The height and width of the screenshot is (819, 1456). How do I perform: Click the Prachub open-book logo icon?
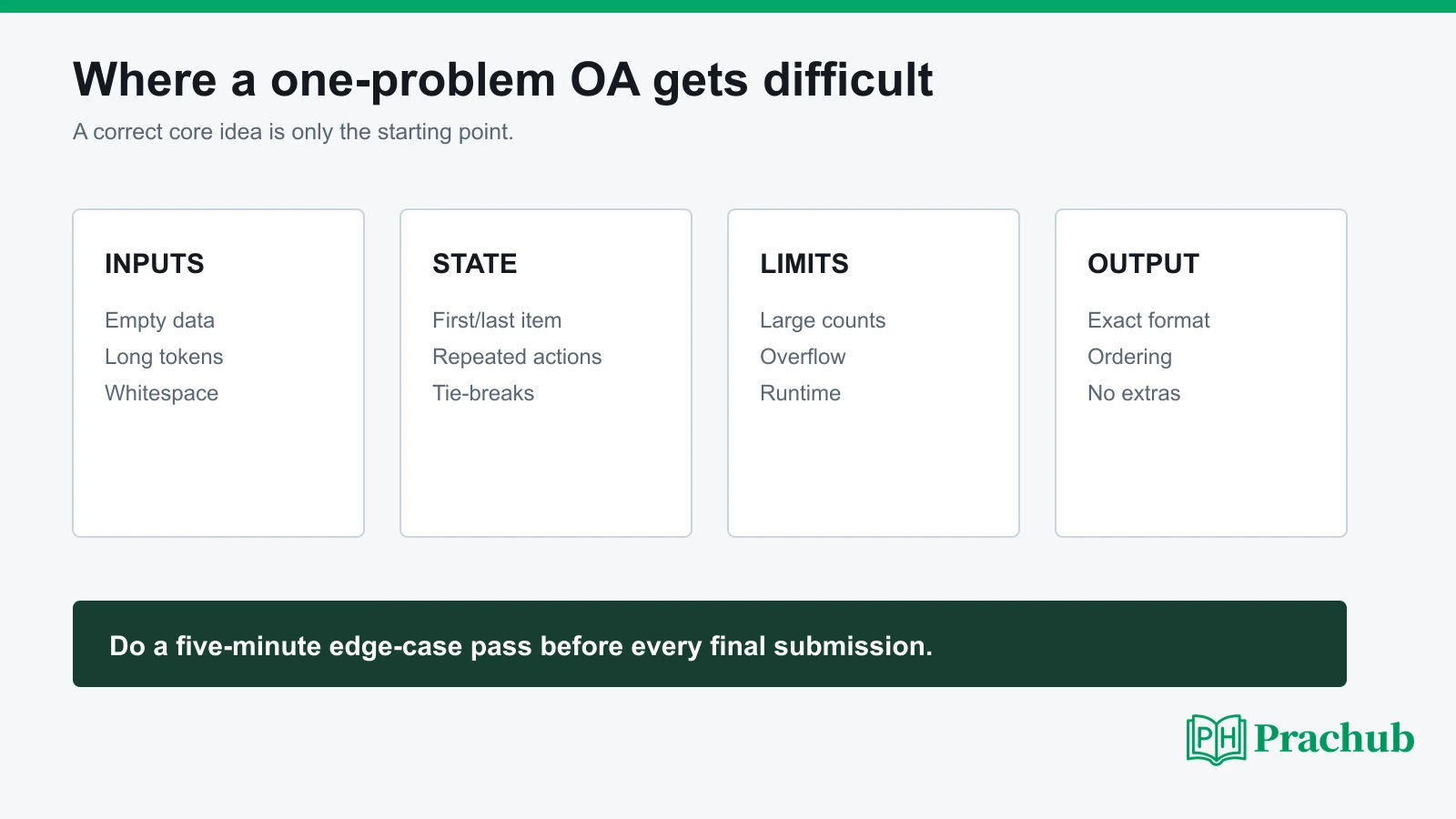point(1217,739)
